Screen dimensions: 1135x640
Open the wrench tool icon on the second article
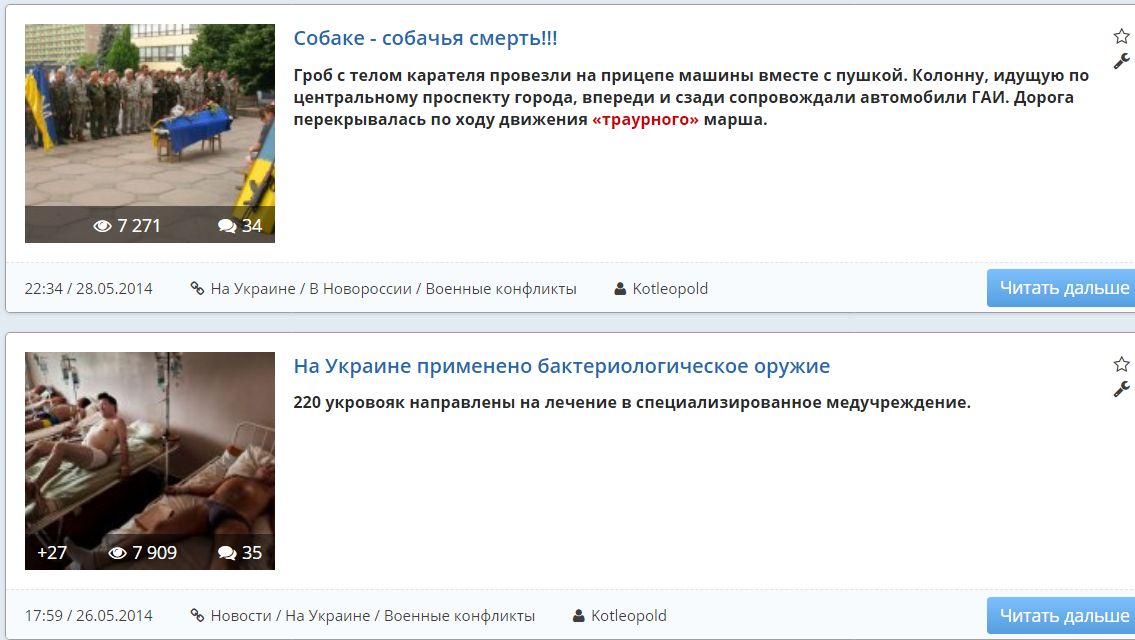point(1121,389)
